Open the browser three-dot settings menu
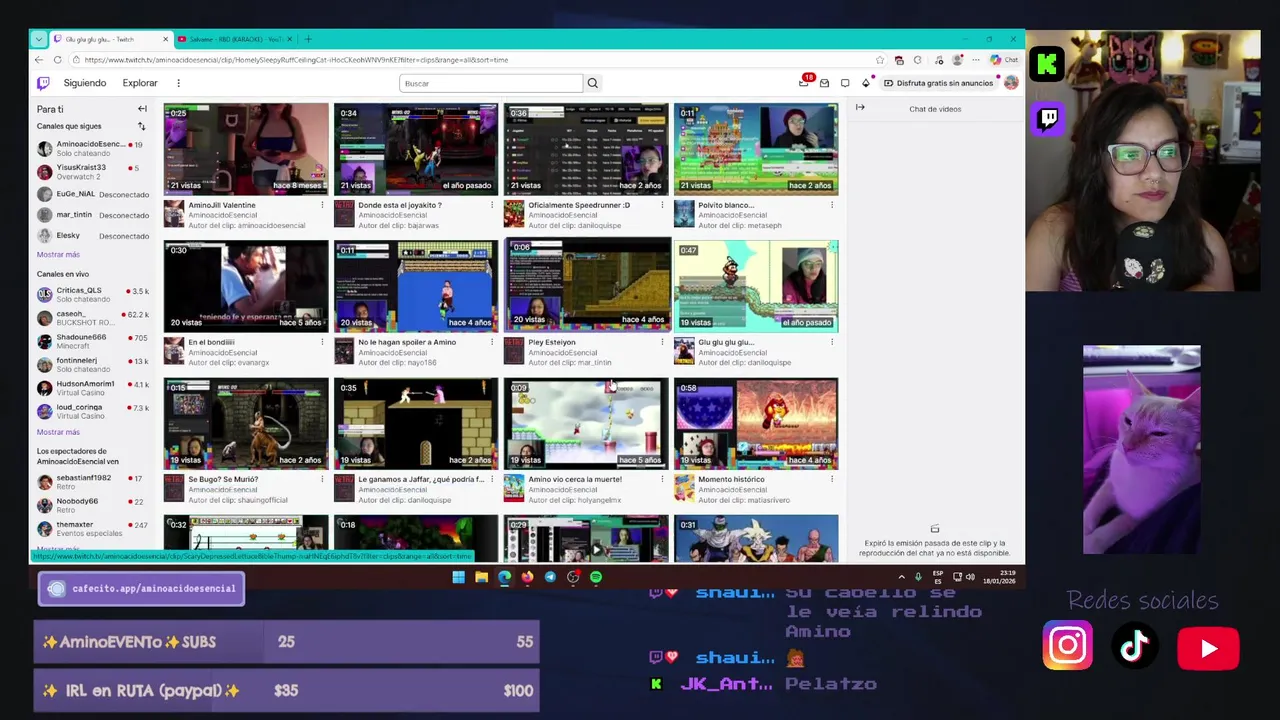 (x=975, y=60)
